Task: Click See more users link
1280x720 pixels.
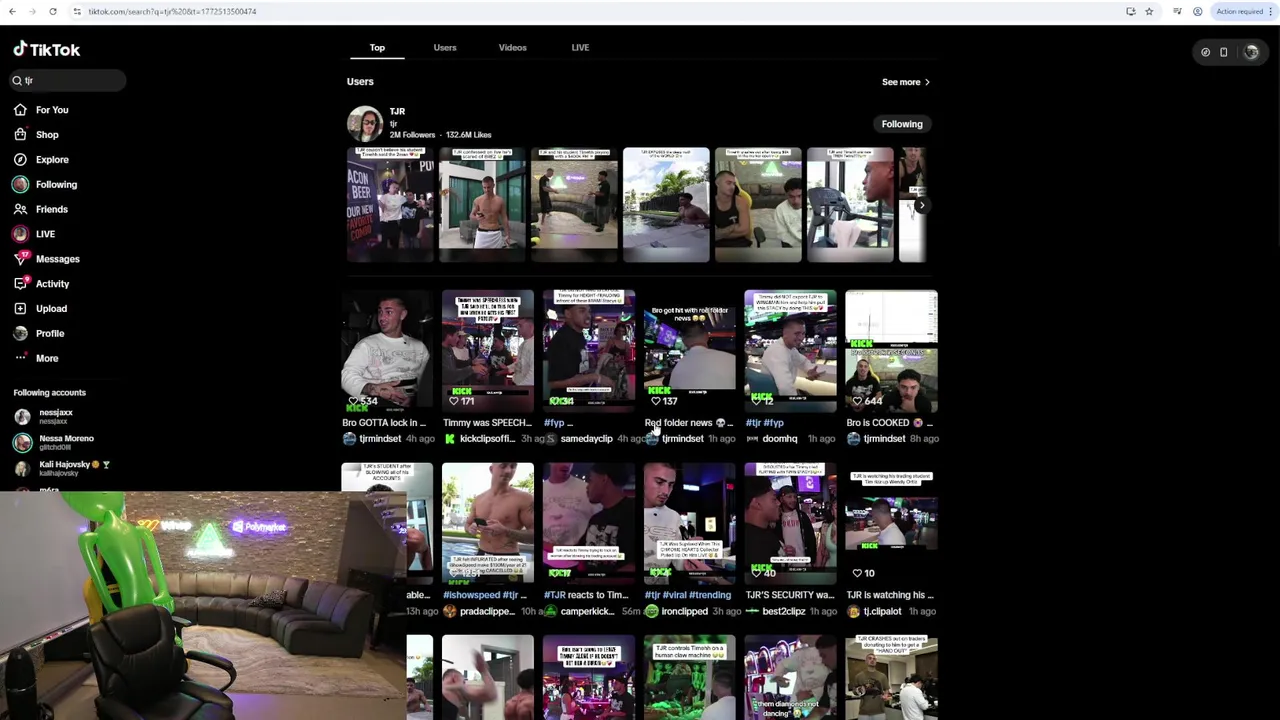Action: point(905,82)
